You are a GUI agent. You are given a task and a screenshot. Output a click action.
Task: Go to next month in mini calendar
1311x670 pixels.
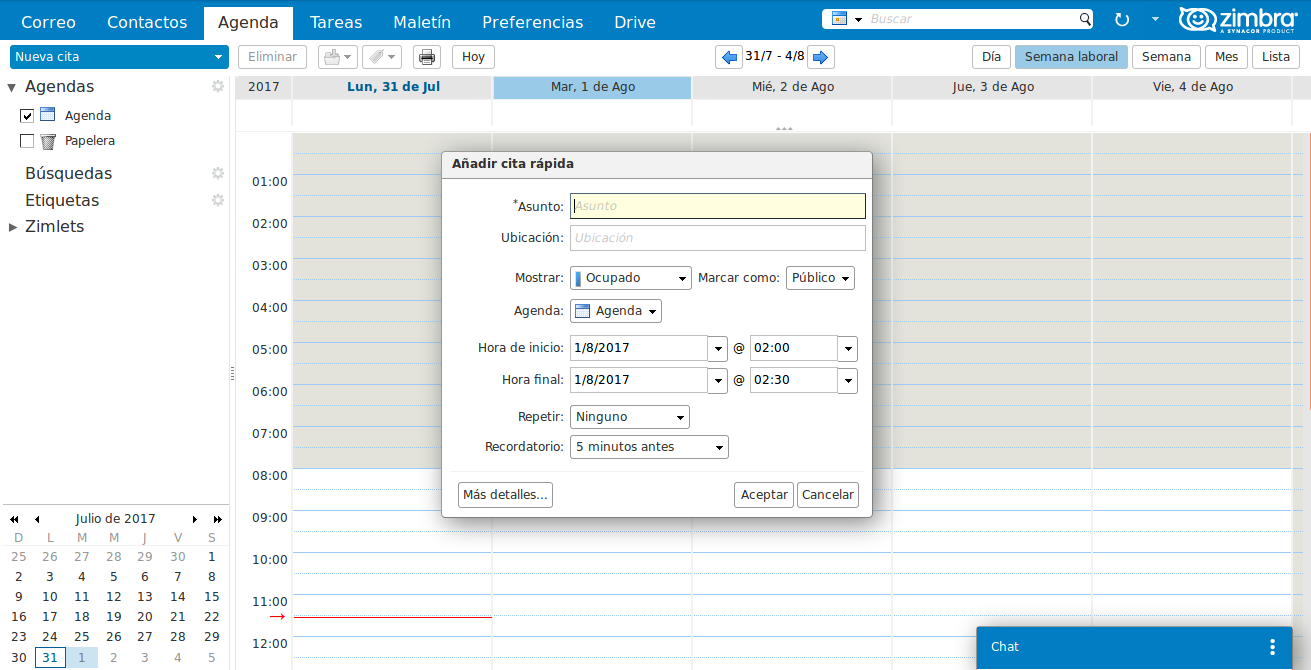pyautogui.click(x=195, y=519)
